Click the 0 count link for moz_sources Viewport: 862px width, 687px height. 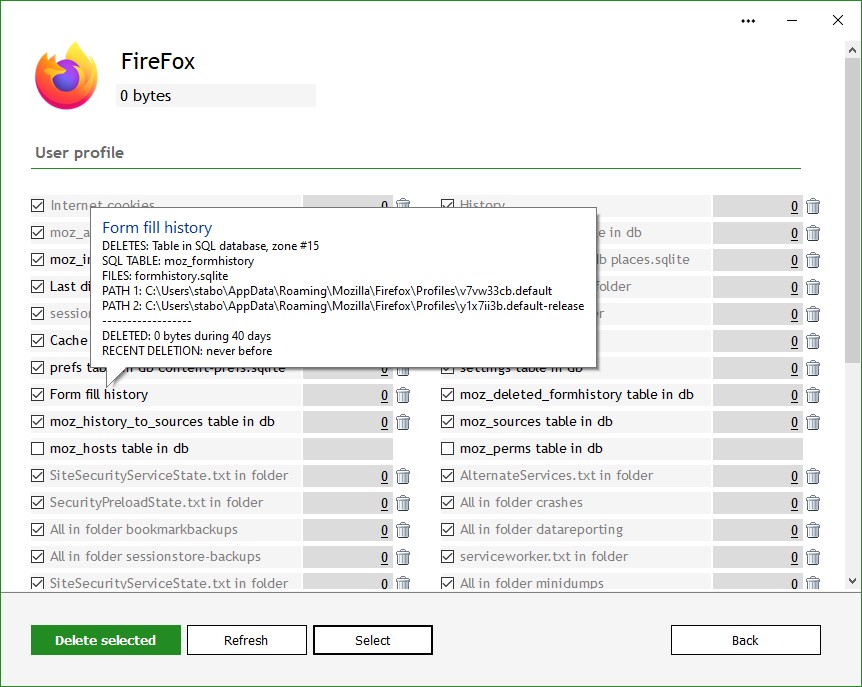click(x=794, y=422)
